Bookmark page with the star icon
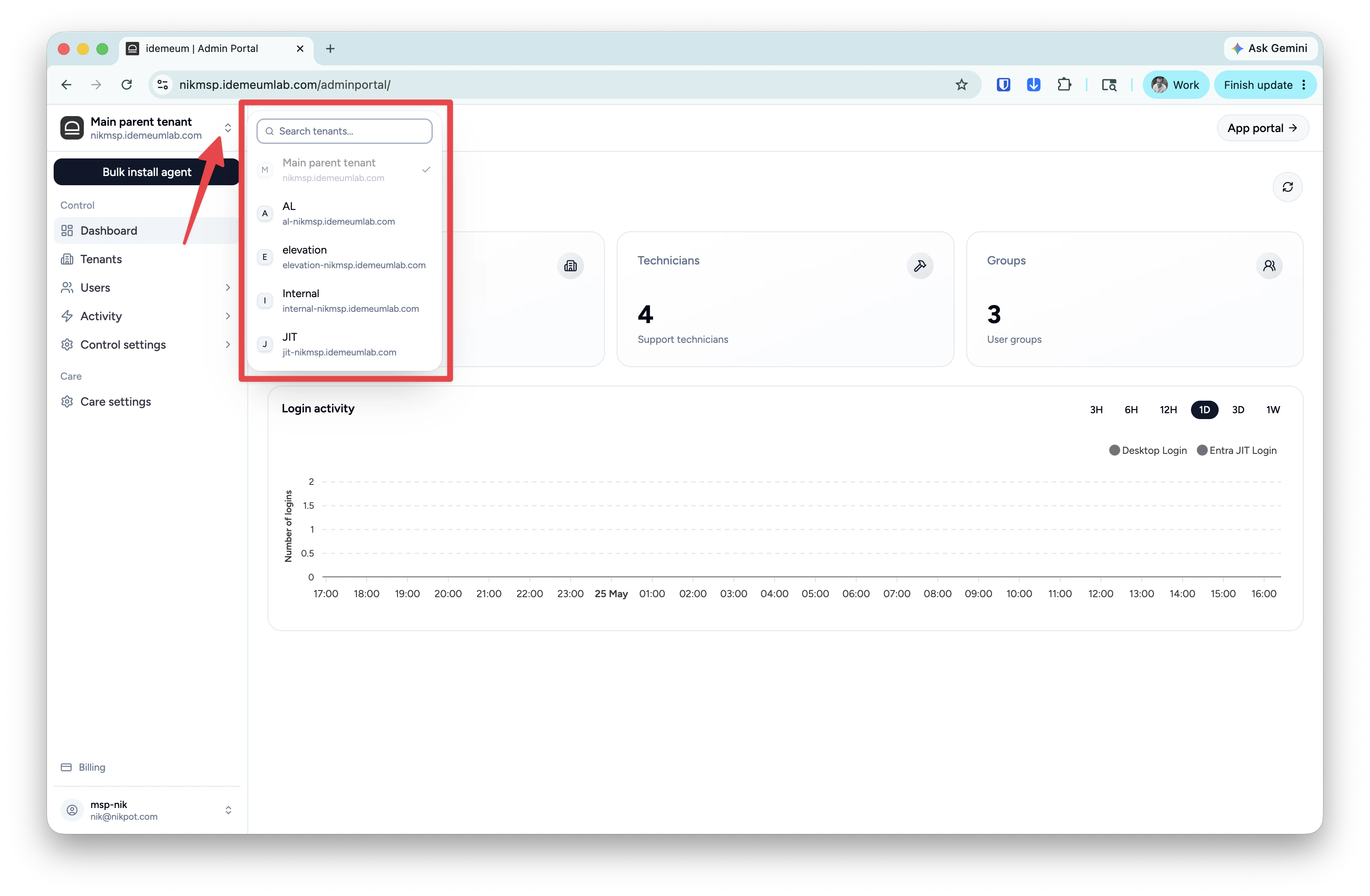 [961, 85]
